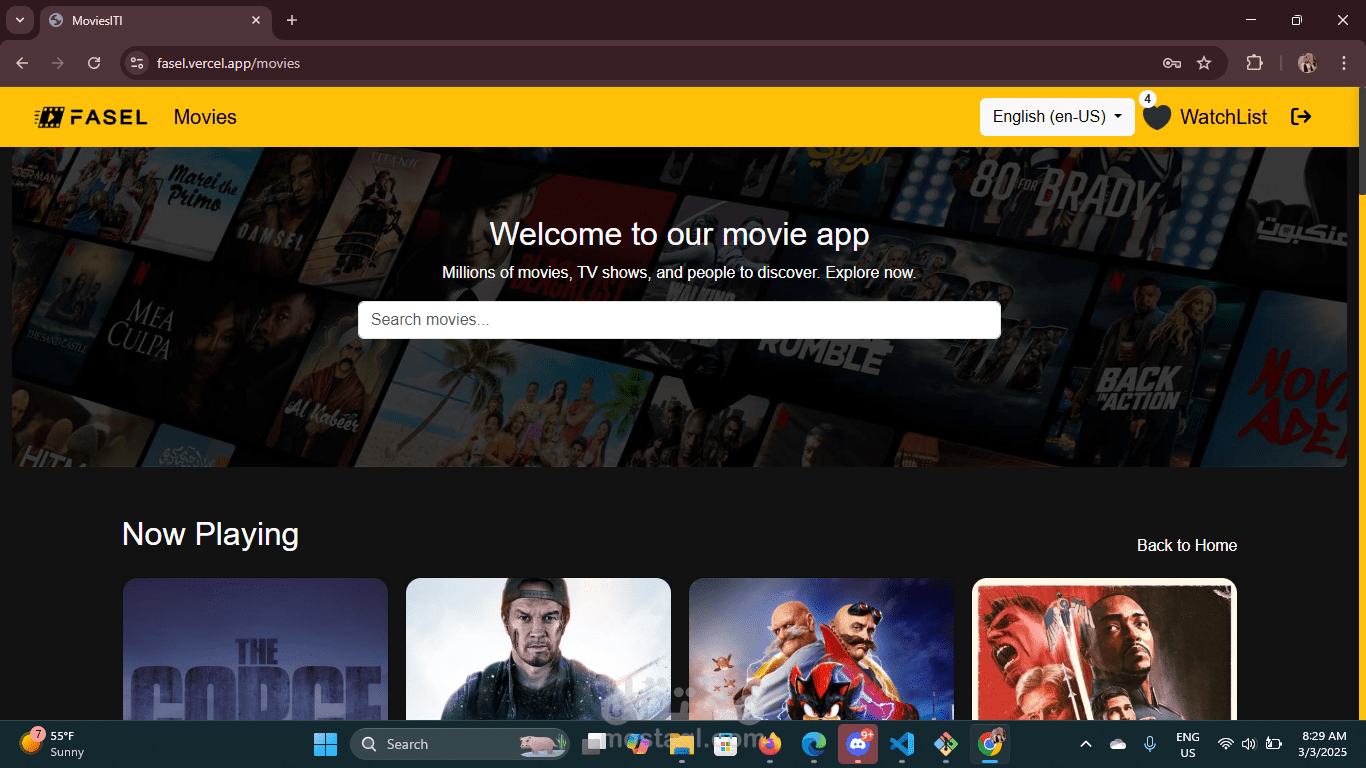
Task: Open the Chrome profile avatar
Action: (x=1307, y=63)
